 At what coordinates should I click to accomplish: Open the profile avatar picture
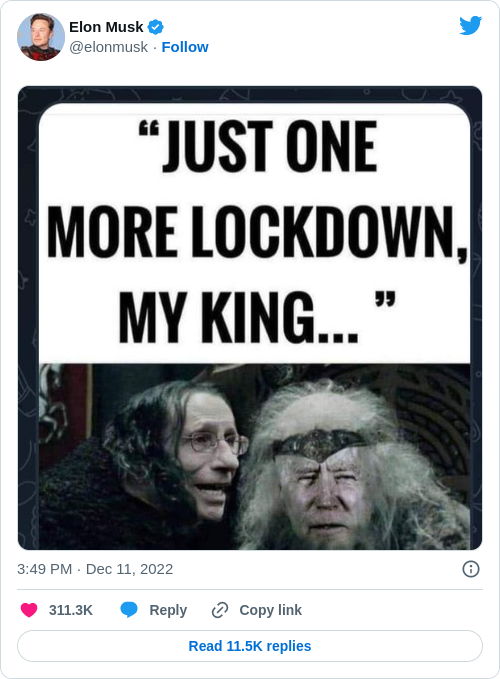[x=41, y=37]
